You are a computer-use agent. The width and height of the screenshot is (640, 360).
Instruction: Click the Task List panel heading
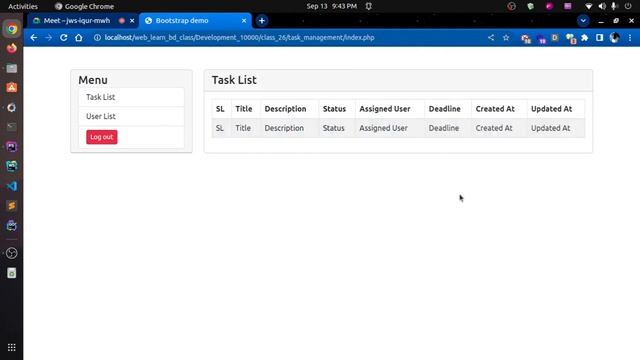(234, 80)
